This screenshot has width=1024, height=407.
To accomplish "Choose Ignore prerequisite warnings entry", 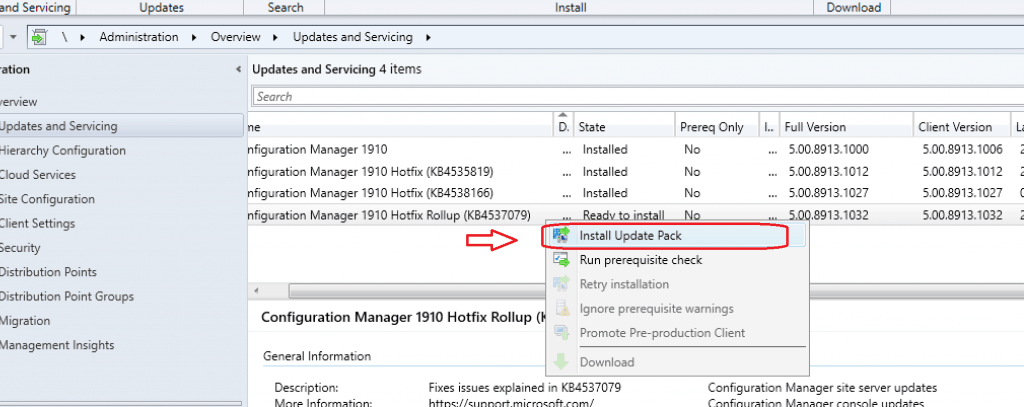I will [x=676, y=308].
